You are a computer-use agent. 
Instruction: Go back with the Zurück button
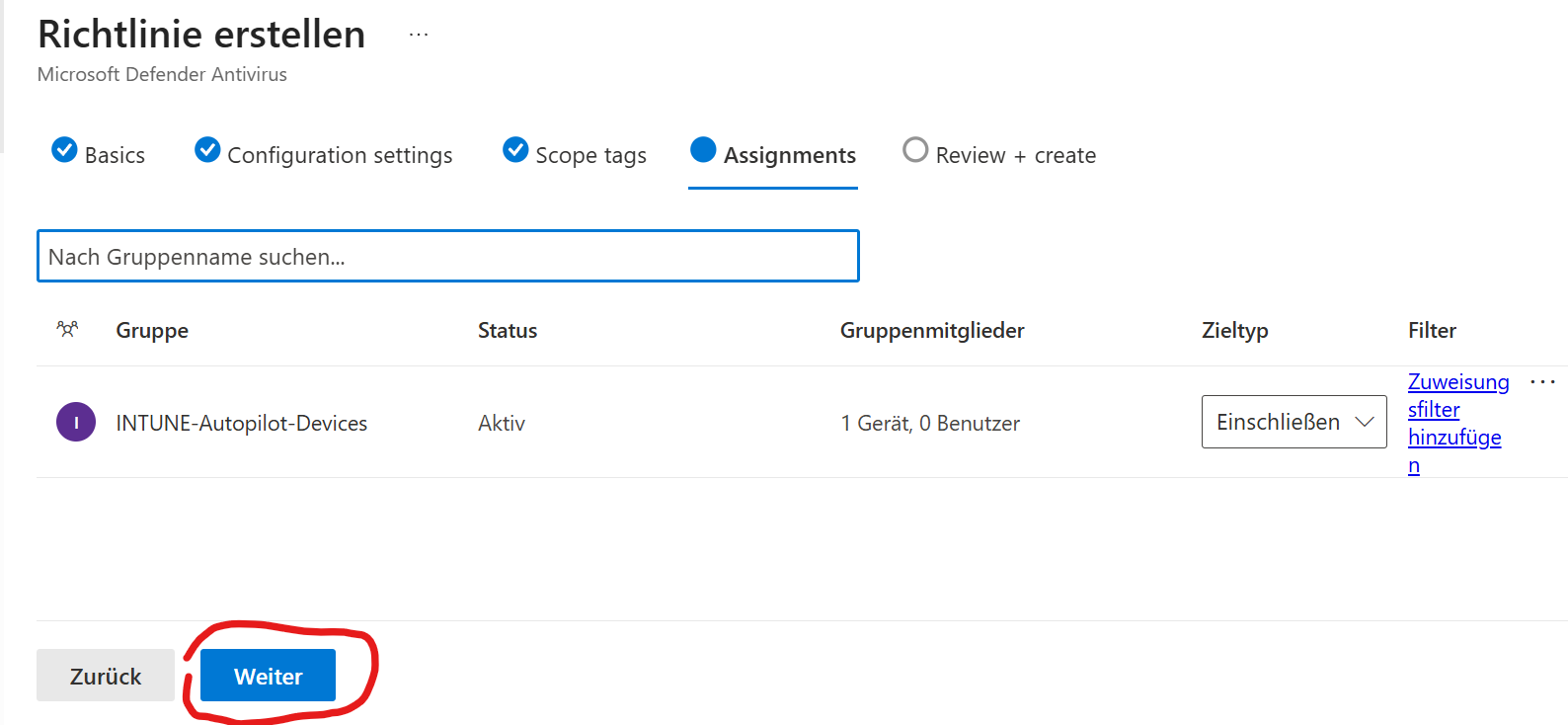pyautogui.click(x=106, y=676)
